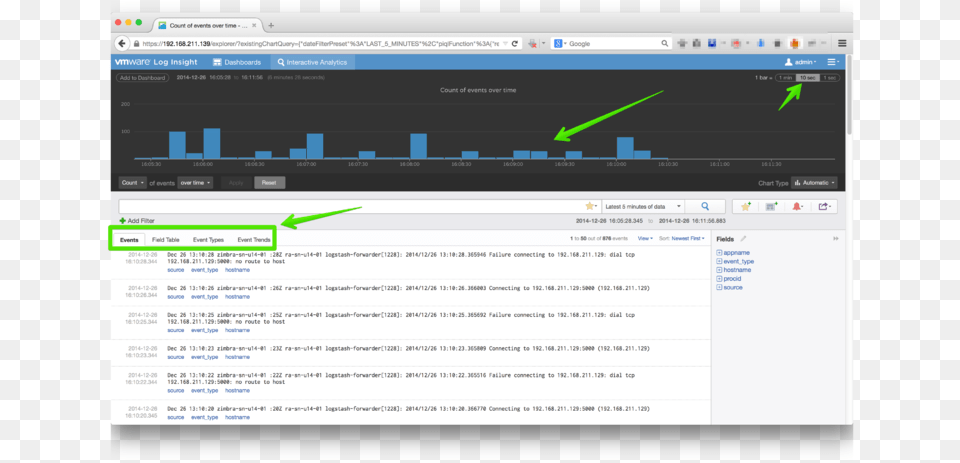Viewport: 960px width, 463px height.
Task: Click into the query search field
Action: tap(351, 206)
